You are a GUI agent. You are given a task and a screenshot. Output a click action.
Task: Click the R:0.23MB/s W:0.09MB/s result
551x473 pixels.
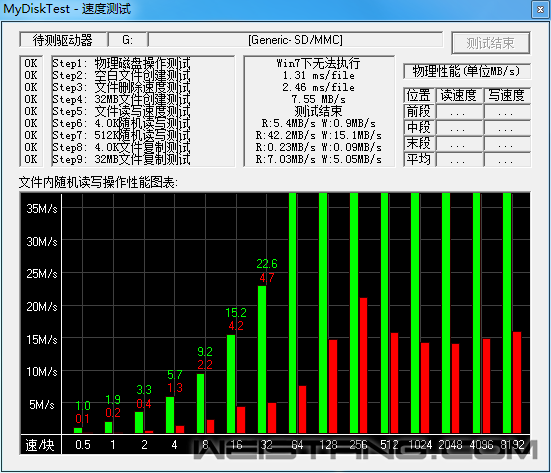pyautogui.click(x=318, y=147)
